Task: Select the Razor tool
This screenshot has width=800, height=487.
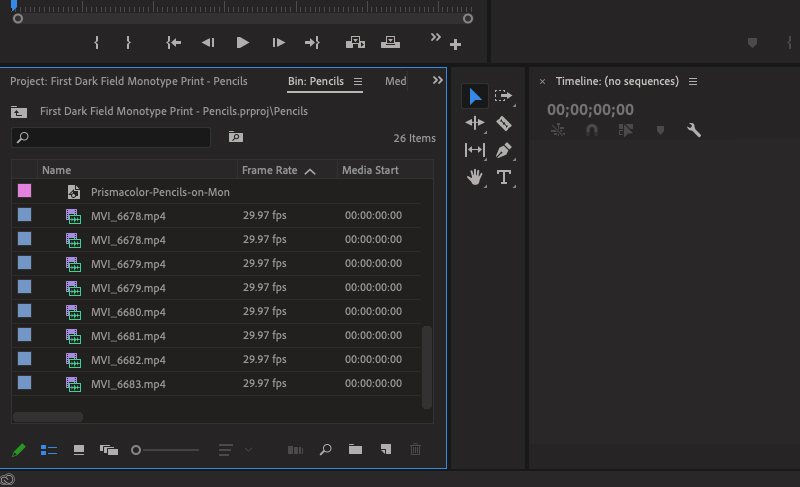Action: 504,123
